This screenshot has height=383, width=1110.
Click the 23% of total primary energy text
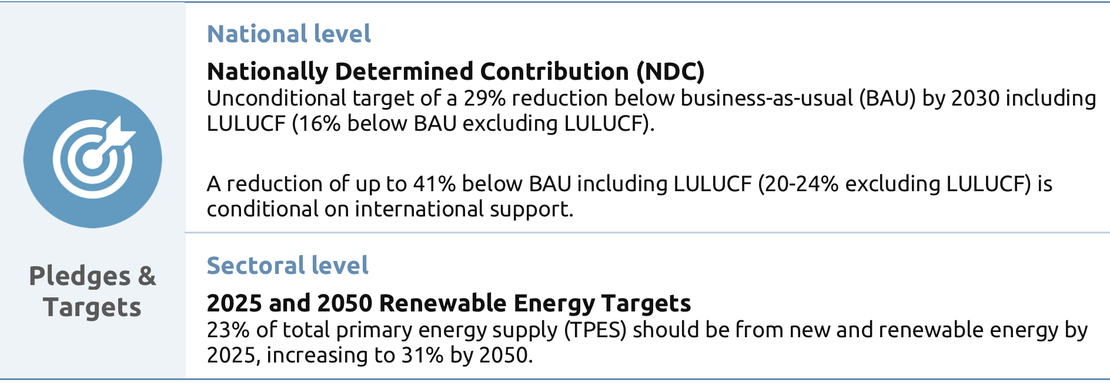647,331
